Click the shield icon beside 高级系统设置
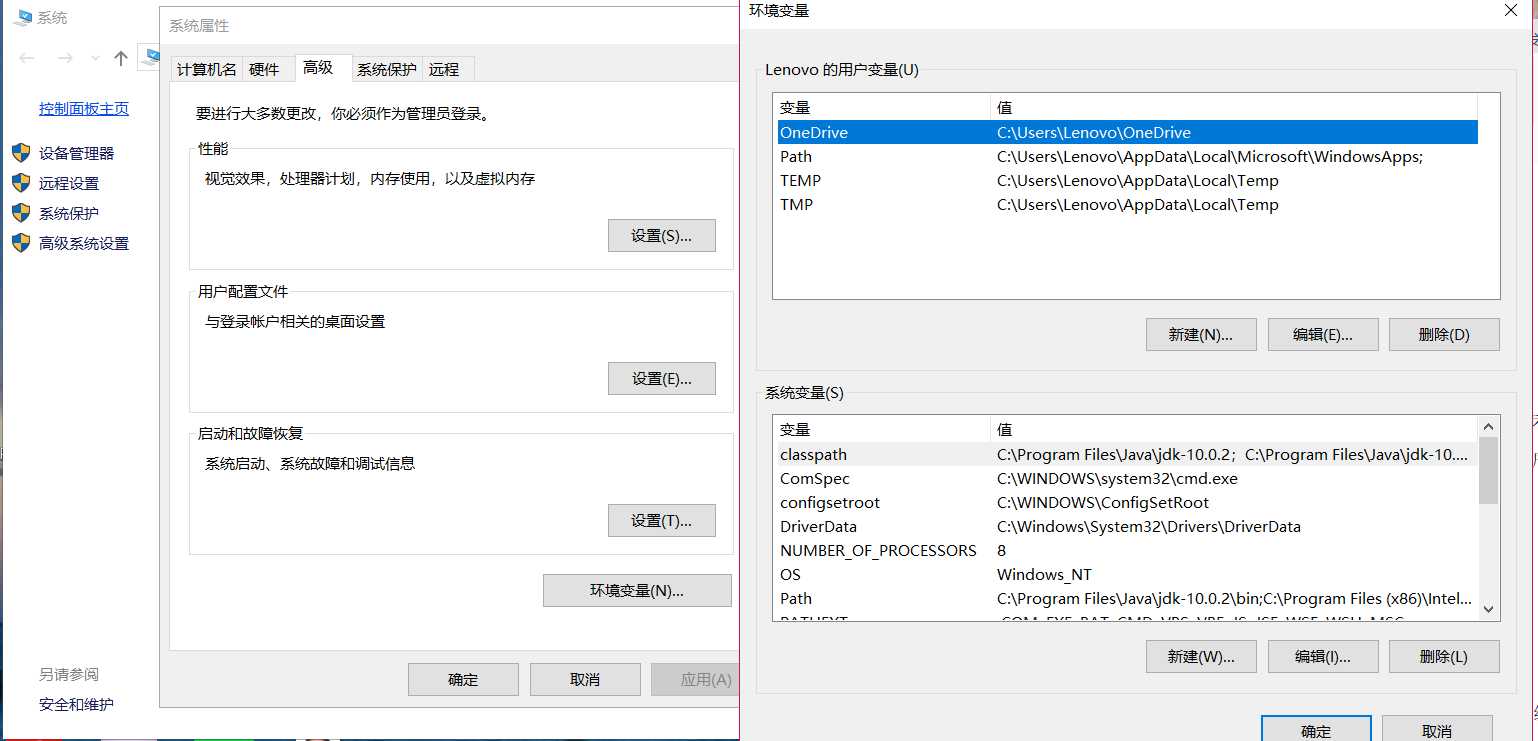Viewport: 1538px width, 741px height. [21, 243]
